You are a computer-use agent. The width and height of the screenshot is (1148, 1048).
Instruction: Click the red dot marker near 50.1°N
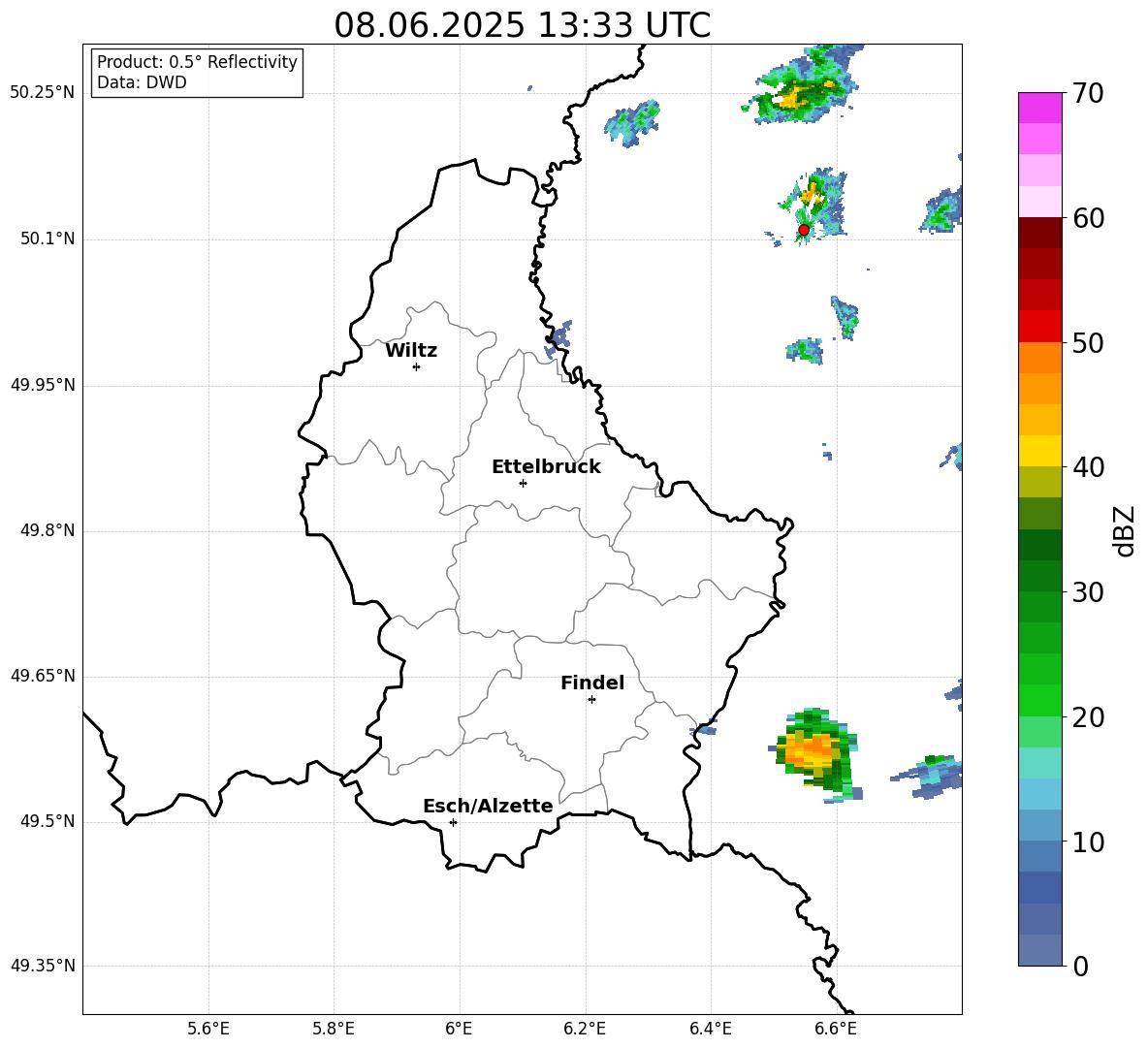803,230
